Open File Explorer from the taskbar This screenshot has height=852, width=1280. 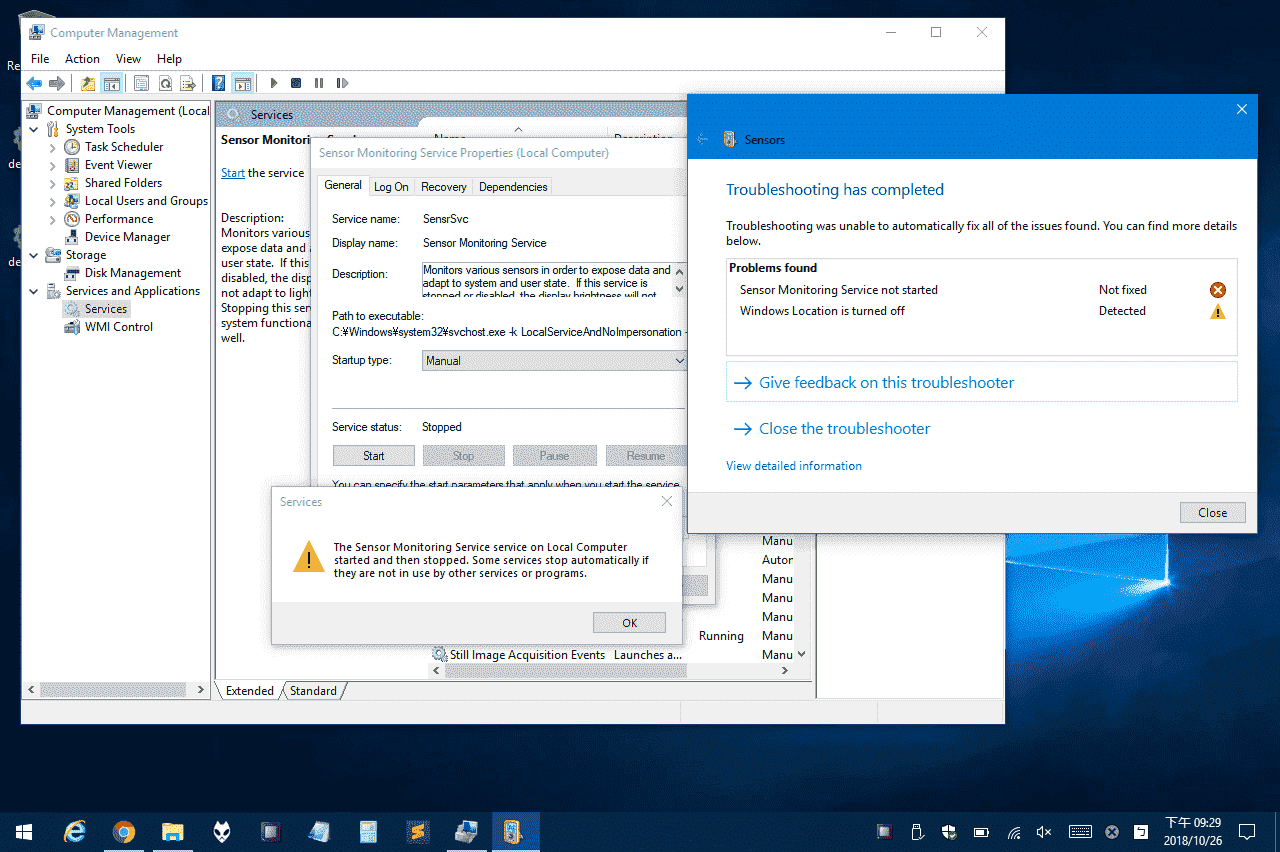pyautogui.click(x=173, y=831)
